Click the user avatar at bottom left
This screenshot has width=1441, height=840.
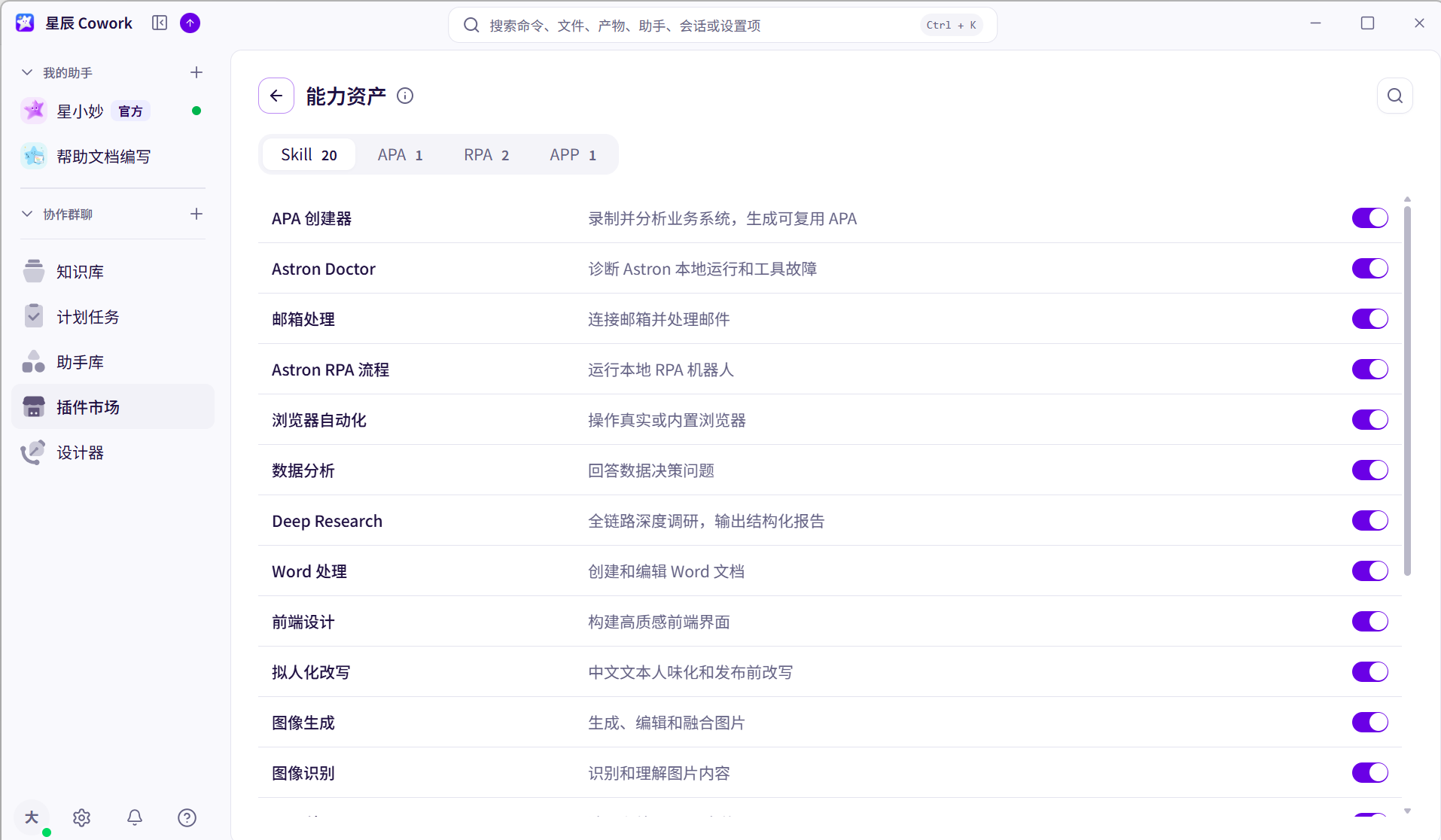point(32,817)
